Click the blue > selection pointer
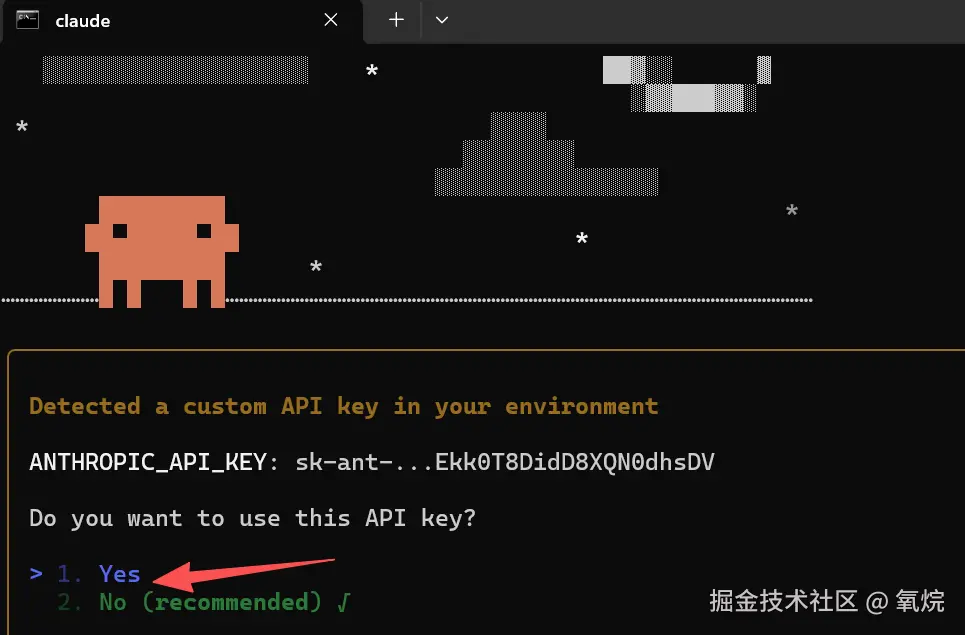Image resolution: width=965 pixels, height=635 pixels. [36, 573]
